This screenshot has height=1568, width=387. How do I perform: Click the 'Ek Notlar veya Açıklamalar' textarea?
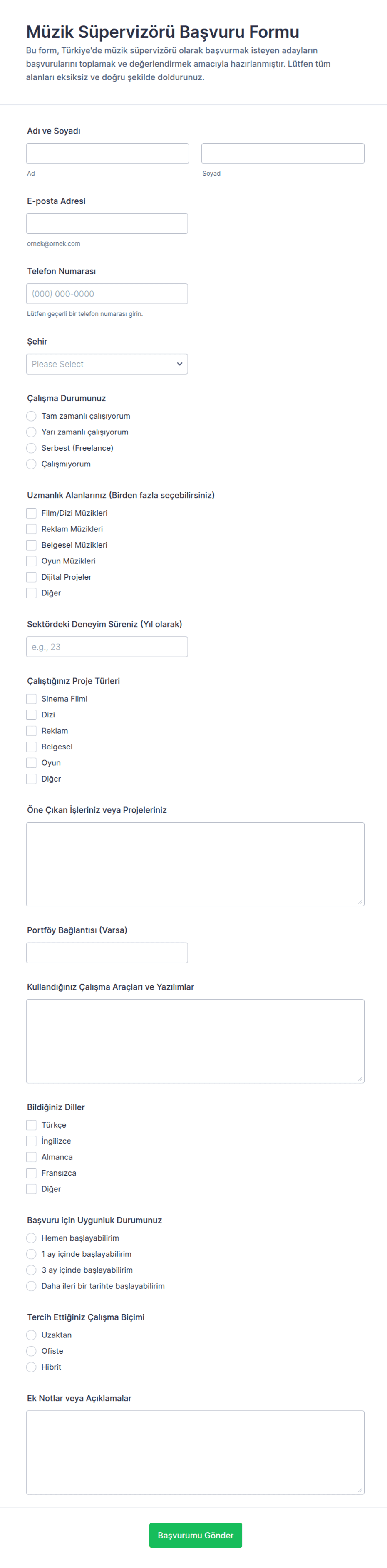[x=195, y=1452]
